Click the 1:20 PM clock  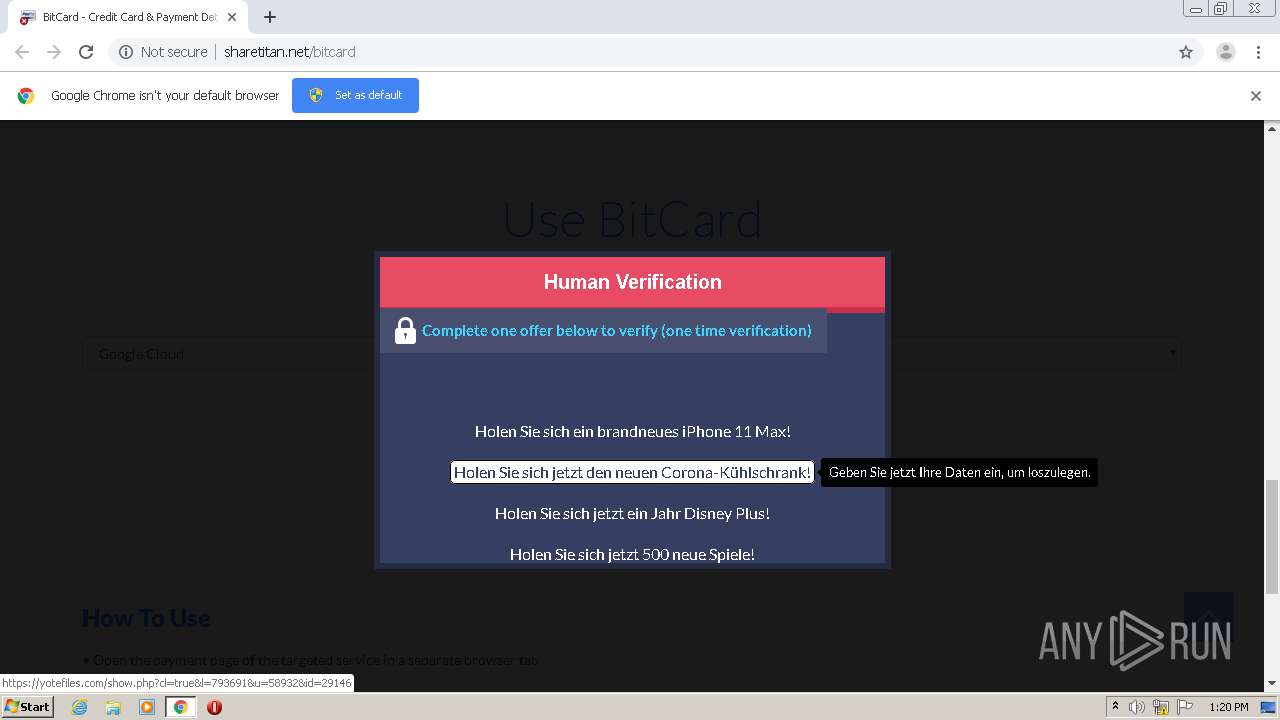click(1229, 707)
